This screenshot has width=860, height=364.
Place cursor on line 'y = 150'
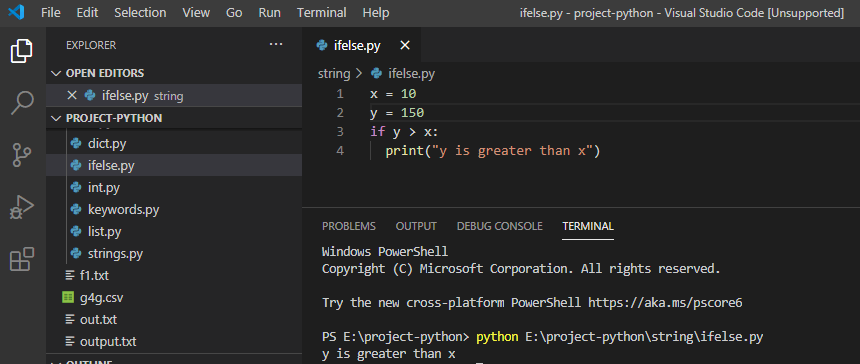397,113
